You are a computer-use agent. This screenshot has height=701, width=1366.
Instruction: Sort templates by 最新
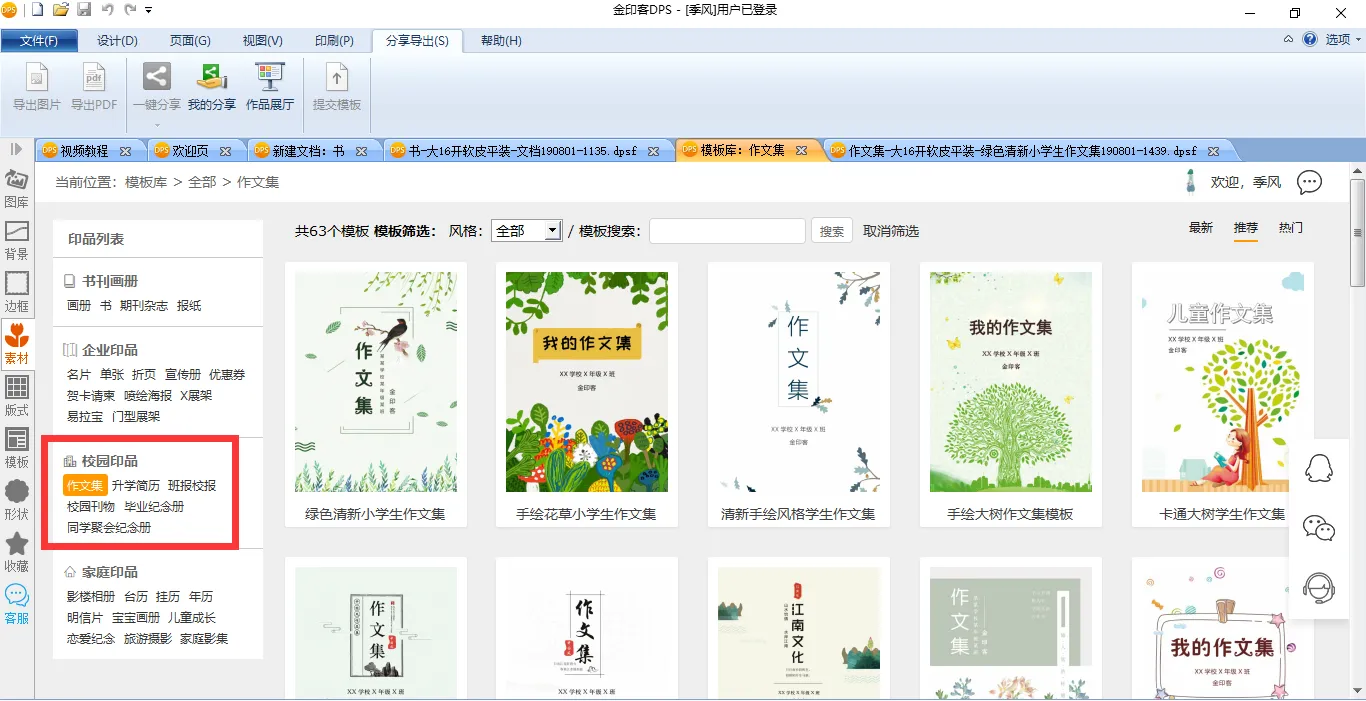[x=1201, y=228]
